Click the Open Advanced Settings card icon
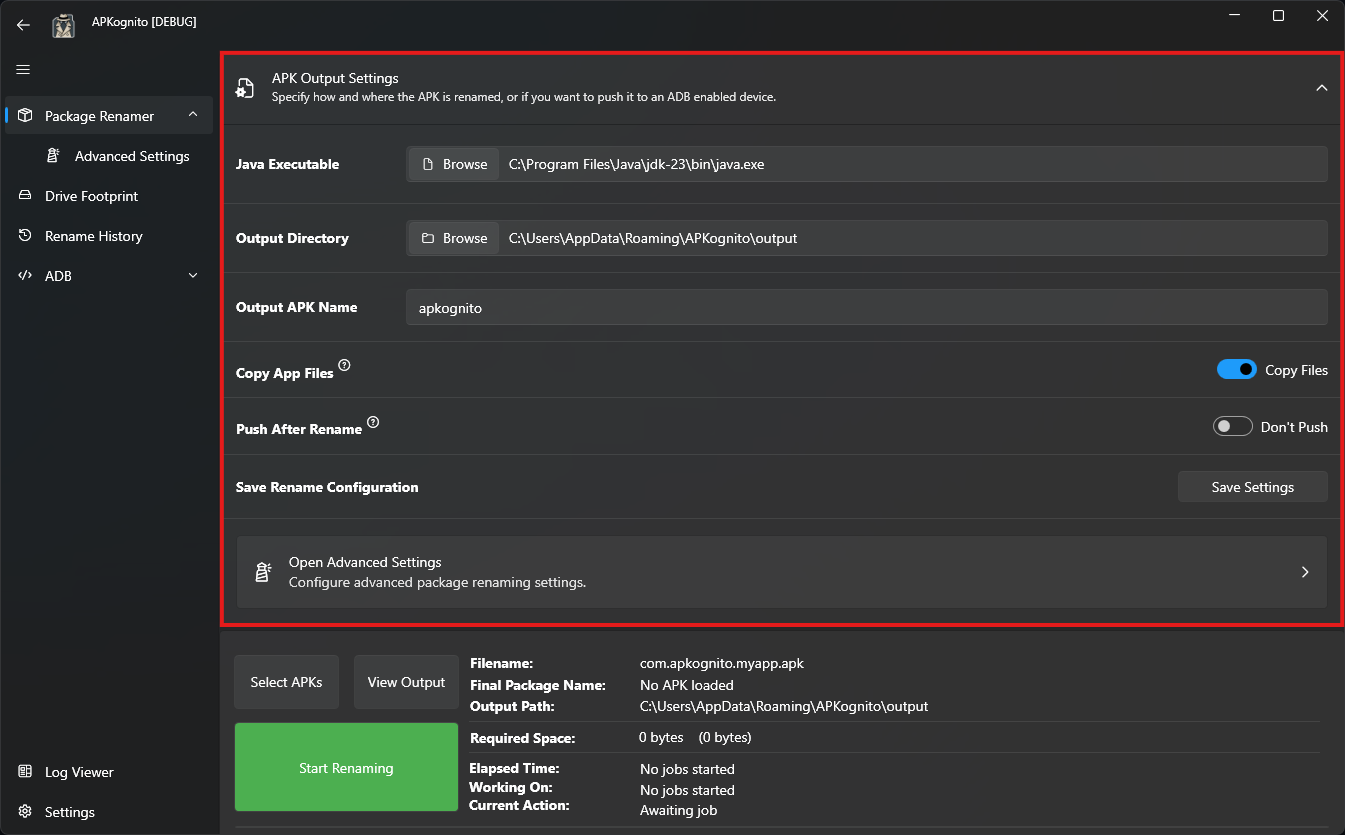1345x835 pixels. 263,572
